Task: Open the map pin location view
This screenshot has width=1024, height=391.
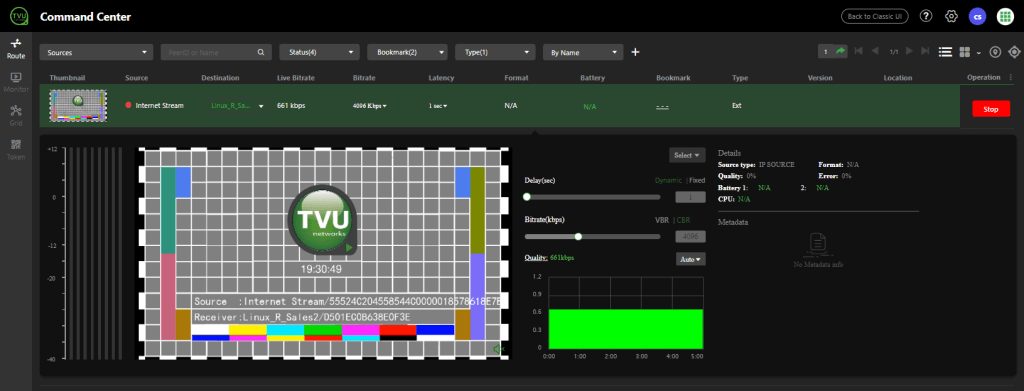Action: 995,52
